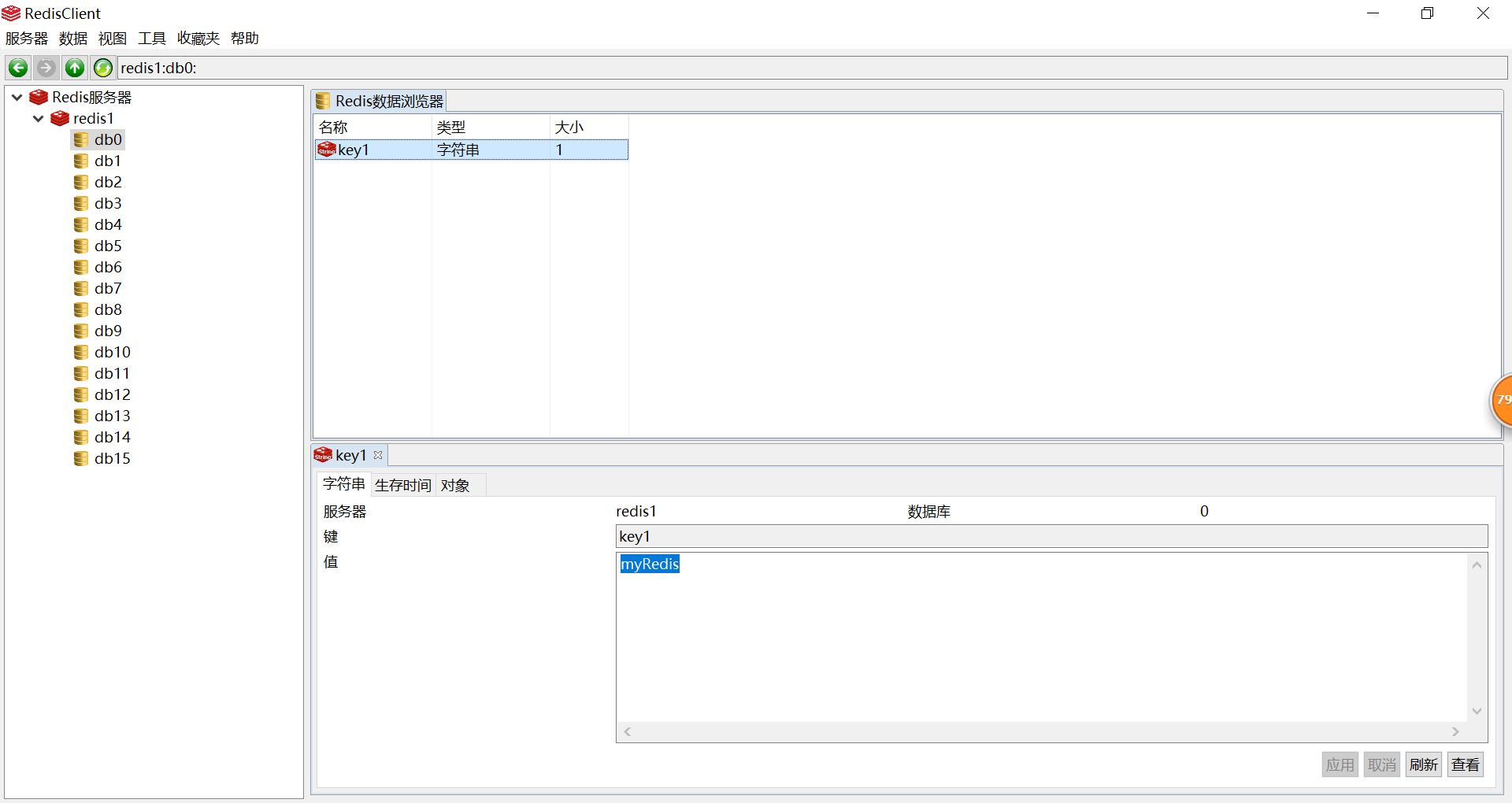Sort list by 类型 column header
This screenshot has height=803, width=1512.
491,127
